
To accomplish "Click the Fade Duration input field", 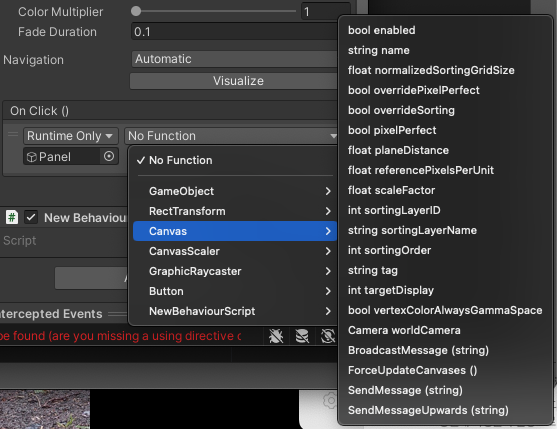I will click(235, 32).
